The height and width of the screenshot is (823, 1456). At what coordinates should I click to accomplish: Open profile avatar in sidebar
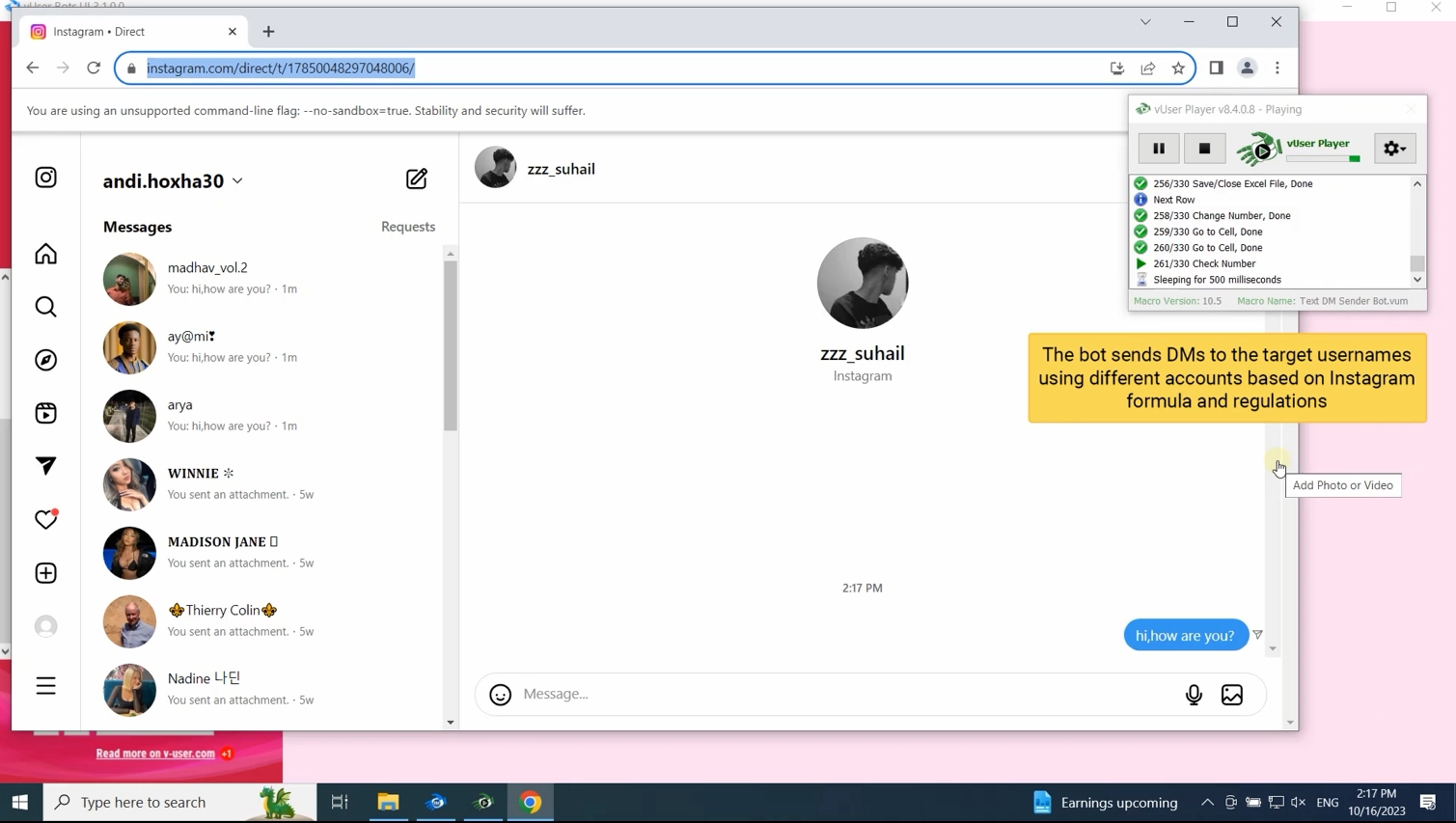(x=45, y=626)
